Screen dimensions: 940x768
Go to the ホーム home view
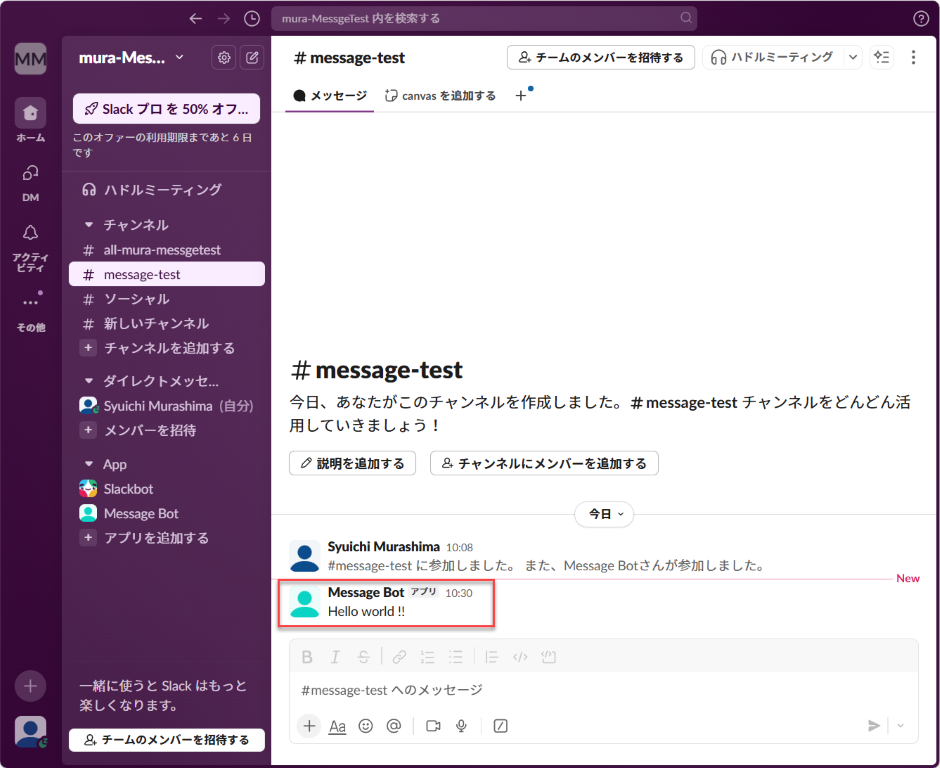[31, 120]
